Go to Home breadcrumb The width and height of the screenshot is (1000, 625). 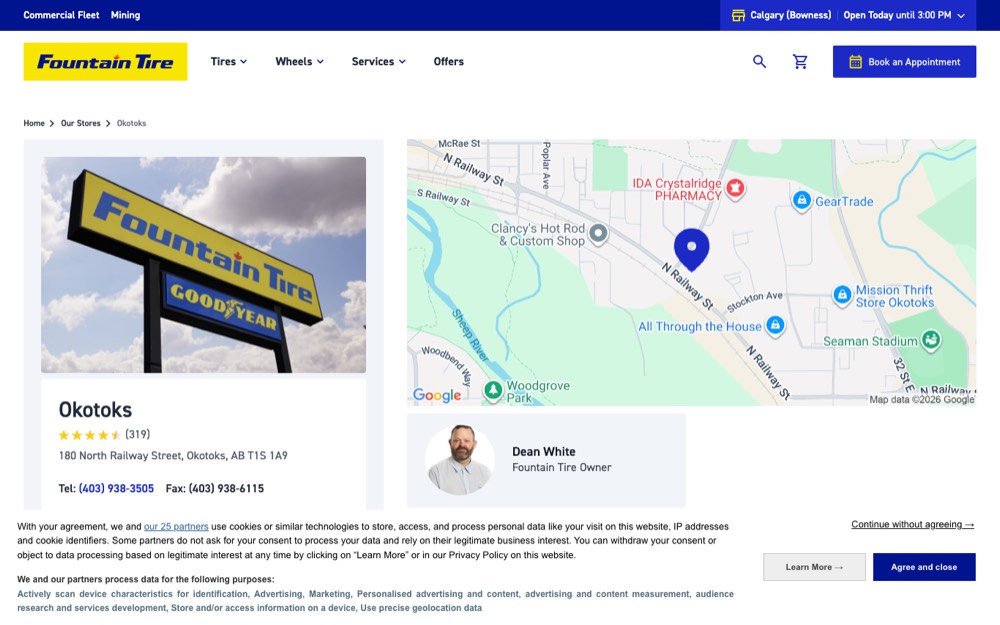click(34, 123)
